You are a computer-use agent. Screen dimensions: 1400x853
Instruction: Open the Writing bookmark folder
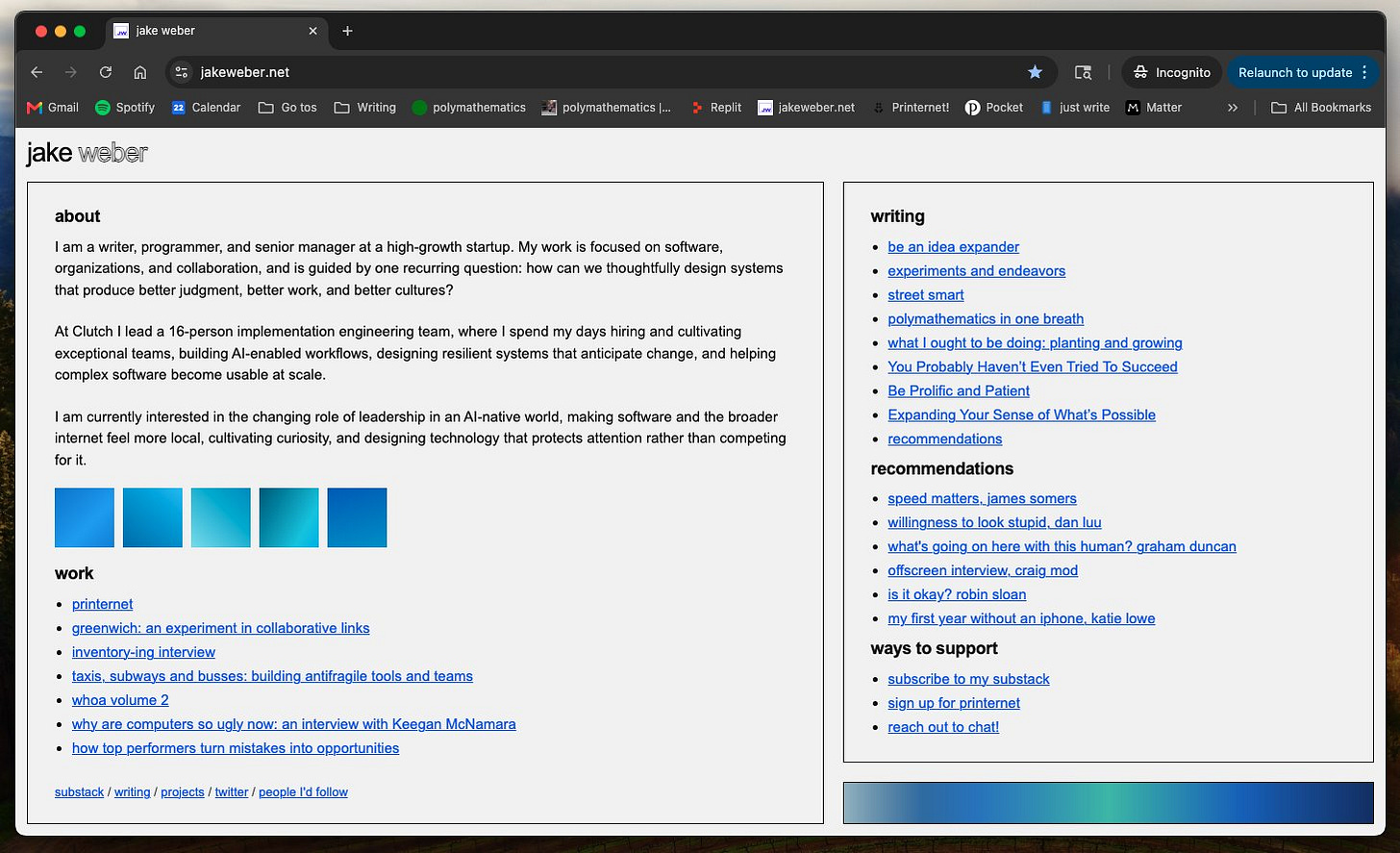[x=364, y=108]
